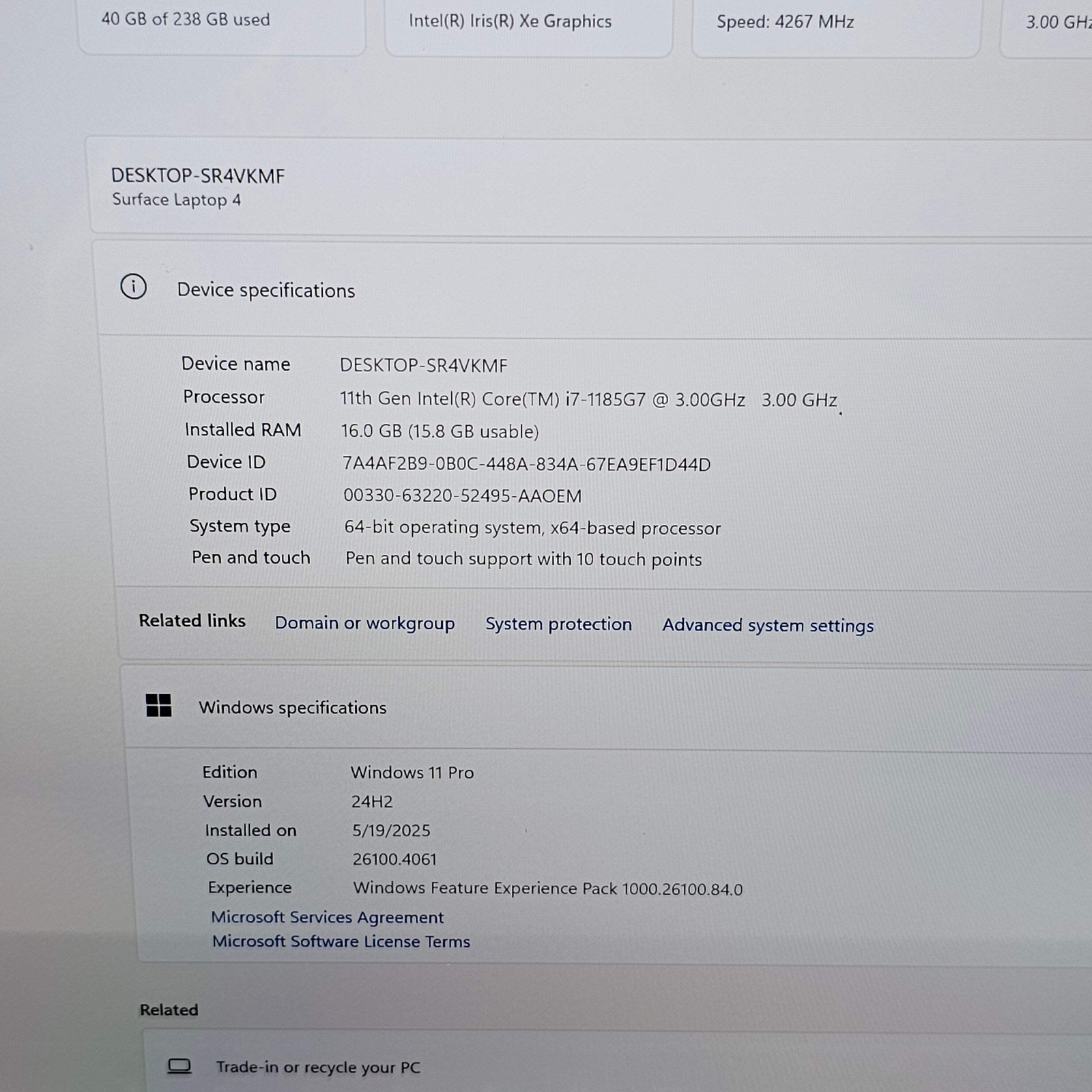Click the Product ID label

232,494
